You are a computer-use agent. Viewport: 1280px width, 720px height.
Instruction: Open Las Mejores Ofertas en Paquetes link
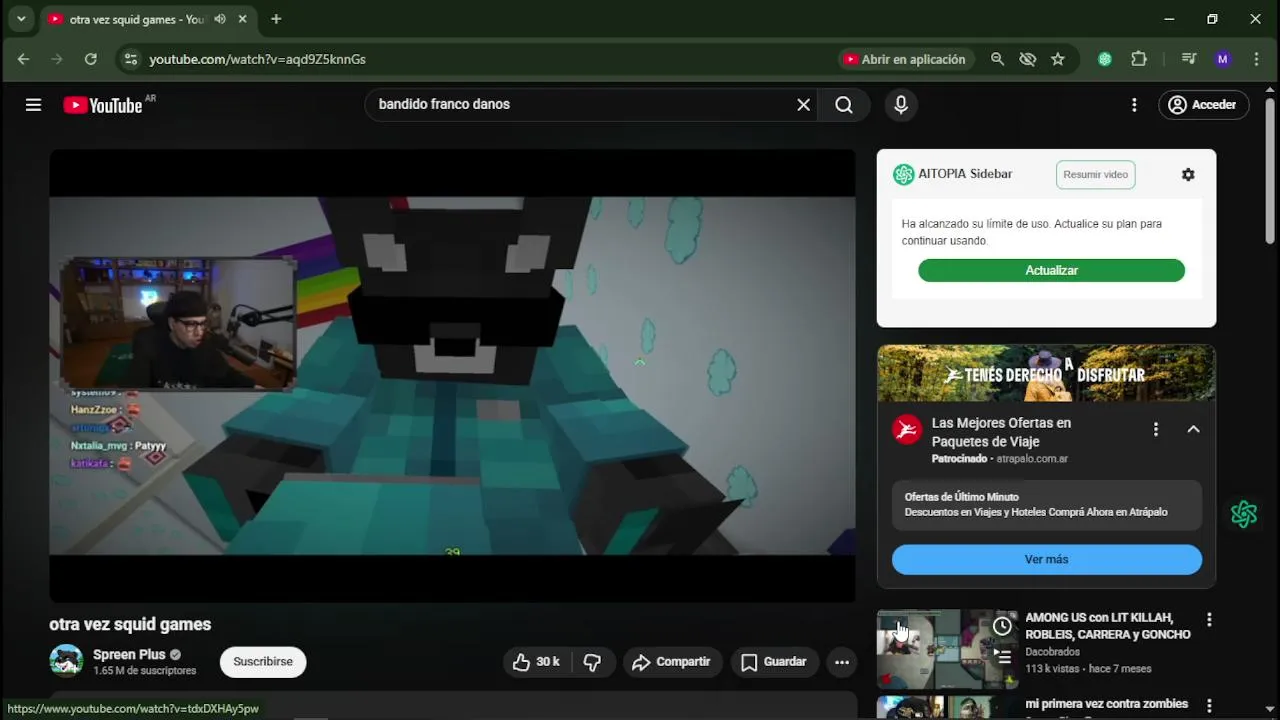coord(1001,432)
